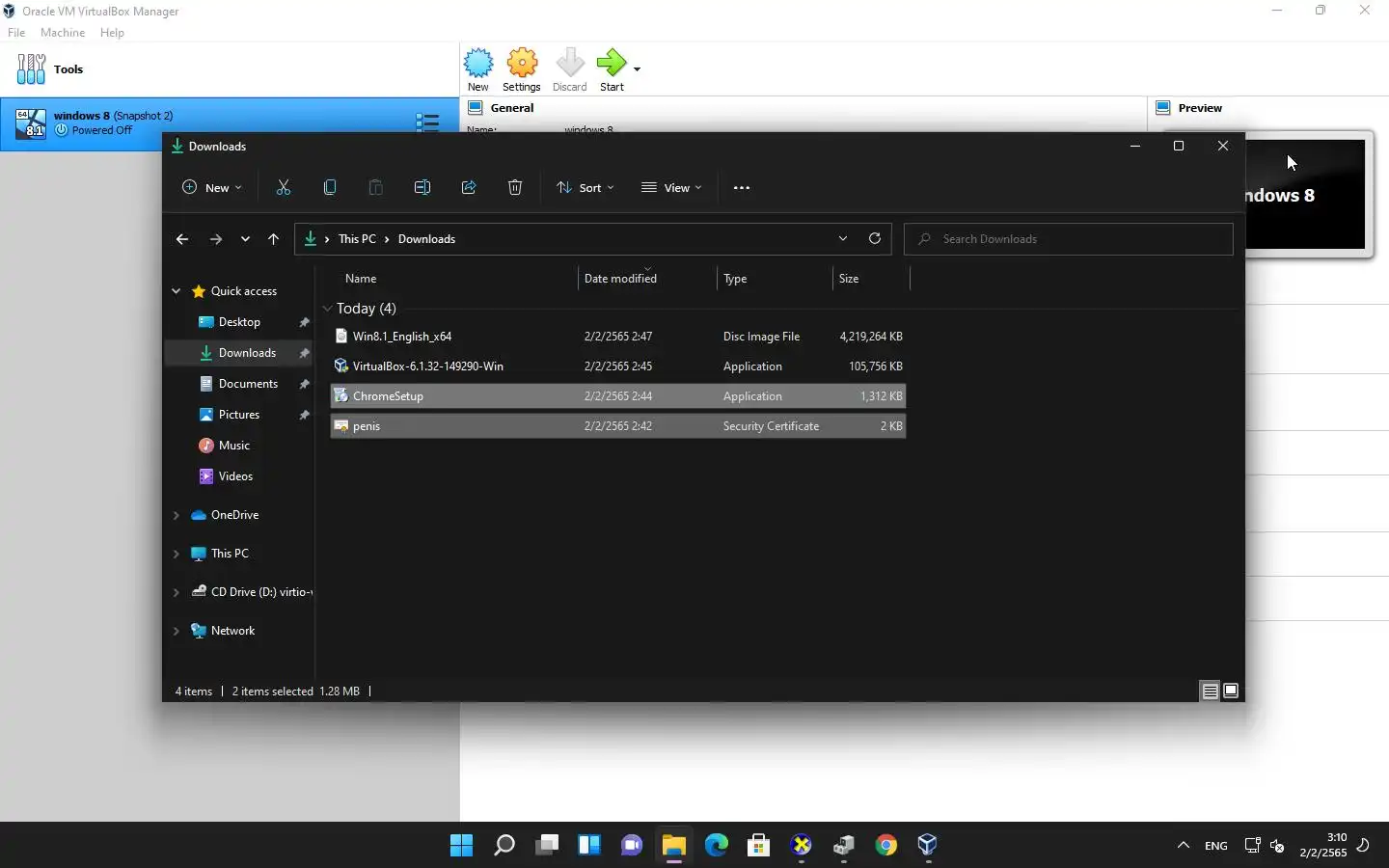Viewport: 1389px width, 868px height.
Task: Click New in VirtualBox toolbar
Action: (478, 70)
